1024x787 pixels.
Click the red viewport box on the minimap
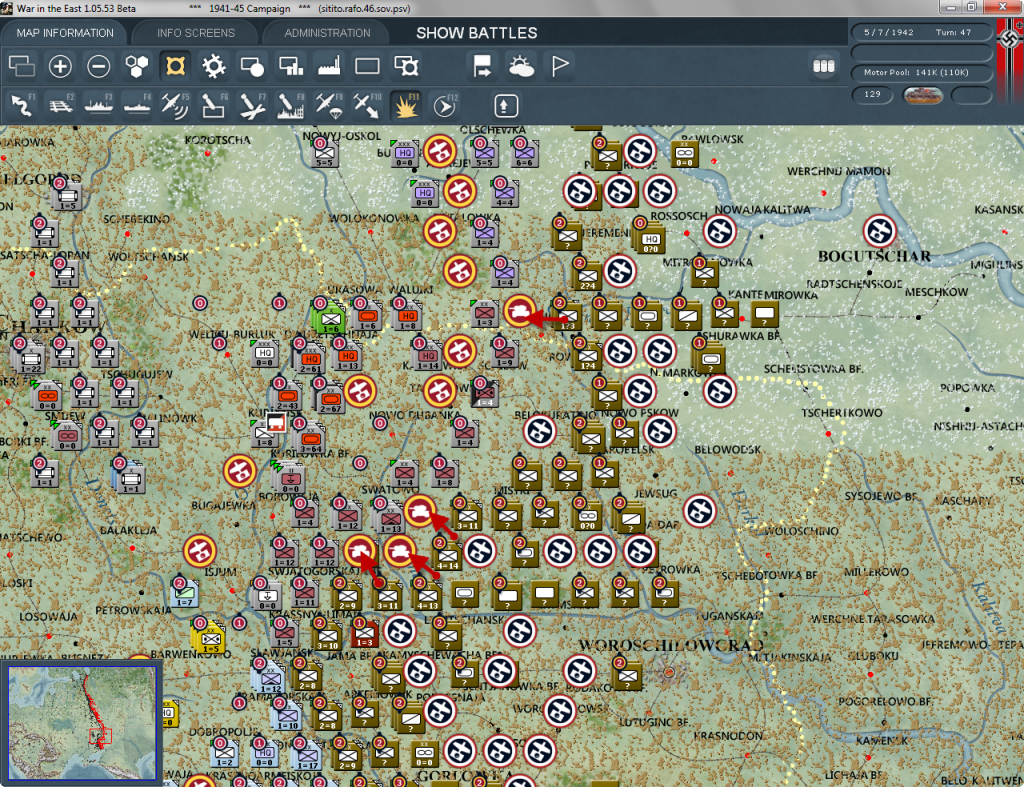(x=100, y=735)
